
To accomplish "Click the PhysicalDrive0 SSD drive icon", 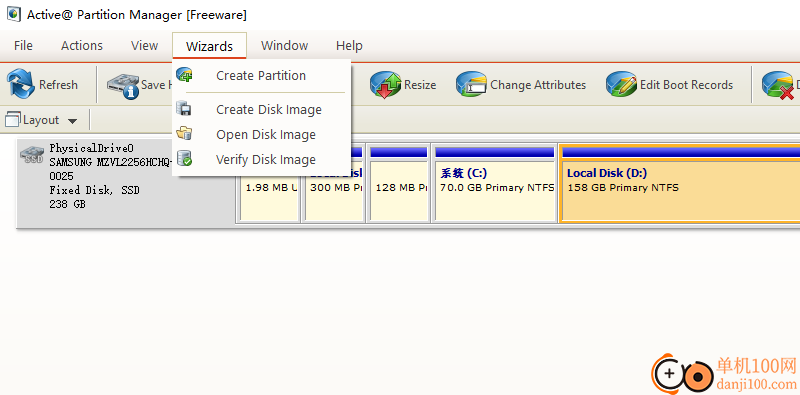I will [32, 154].
